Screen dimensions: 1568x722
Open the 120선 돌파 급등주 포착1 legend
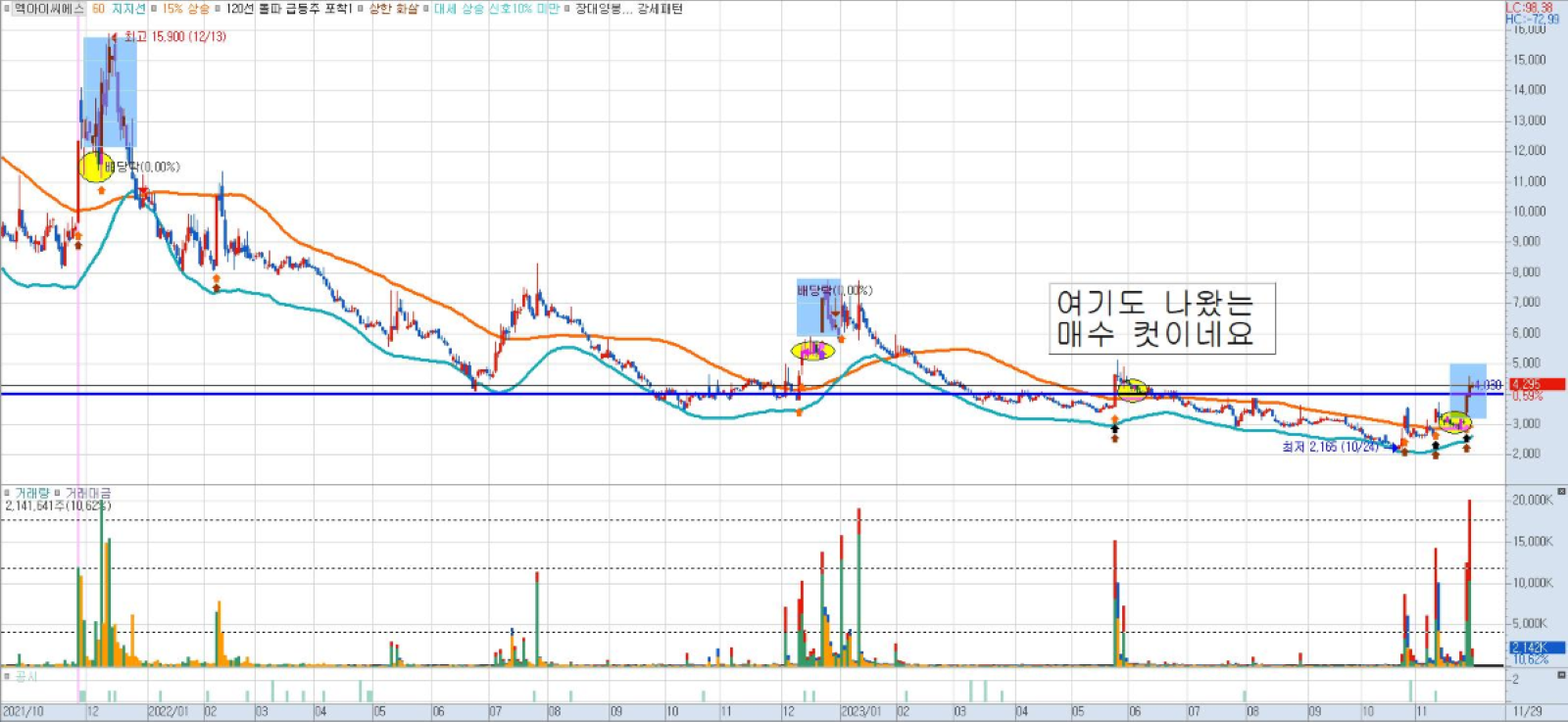pos(288,9)
